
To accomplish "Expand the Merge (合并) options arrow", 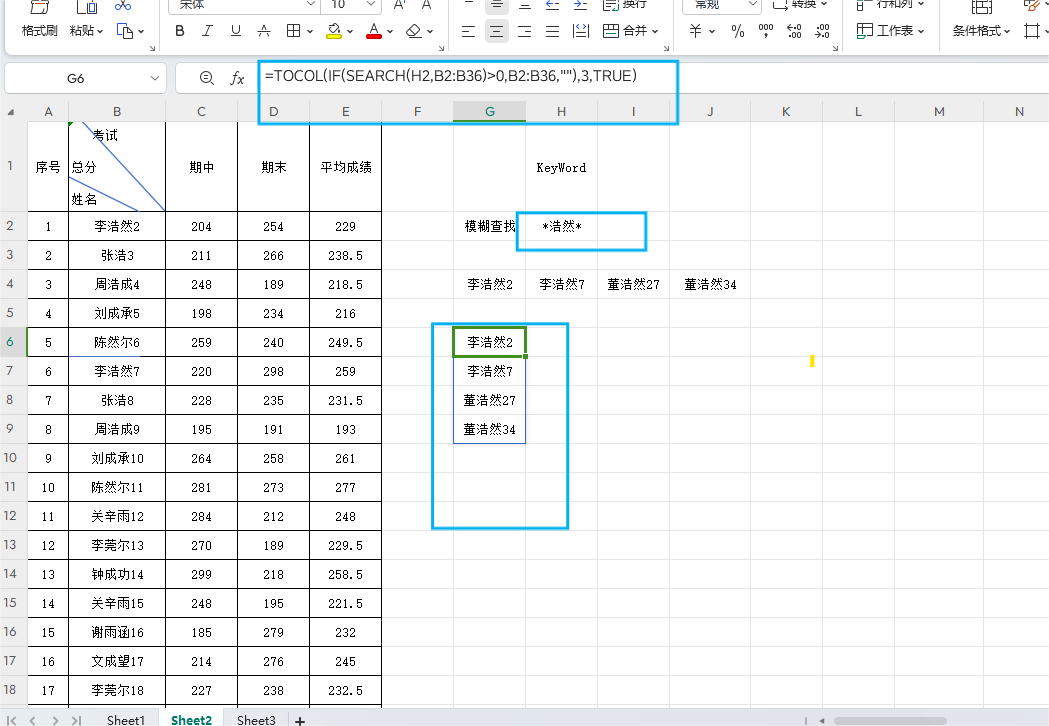I will point(654,31).
